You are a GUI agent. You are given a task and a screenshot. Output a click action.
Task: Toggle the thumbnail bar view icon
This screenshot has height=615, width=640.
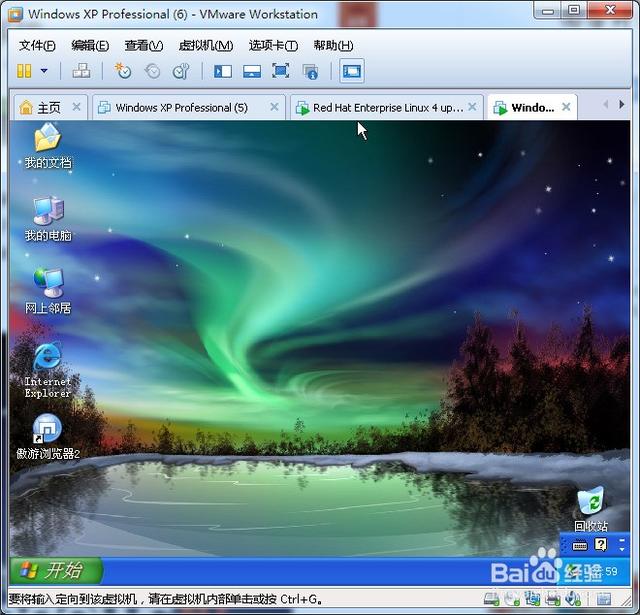(x=252, y=71)
